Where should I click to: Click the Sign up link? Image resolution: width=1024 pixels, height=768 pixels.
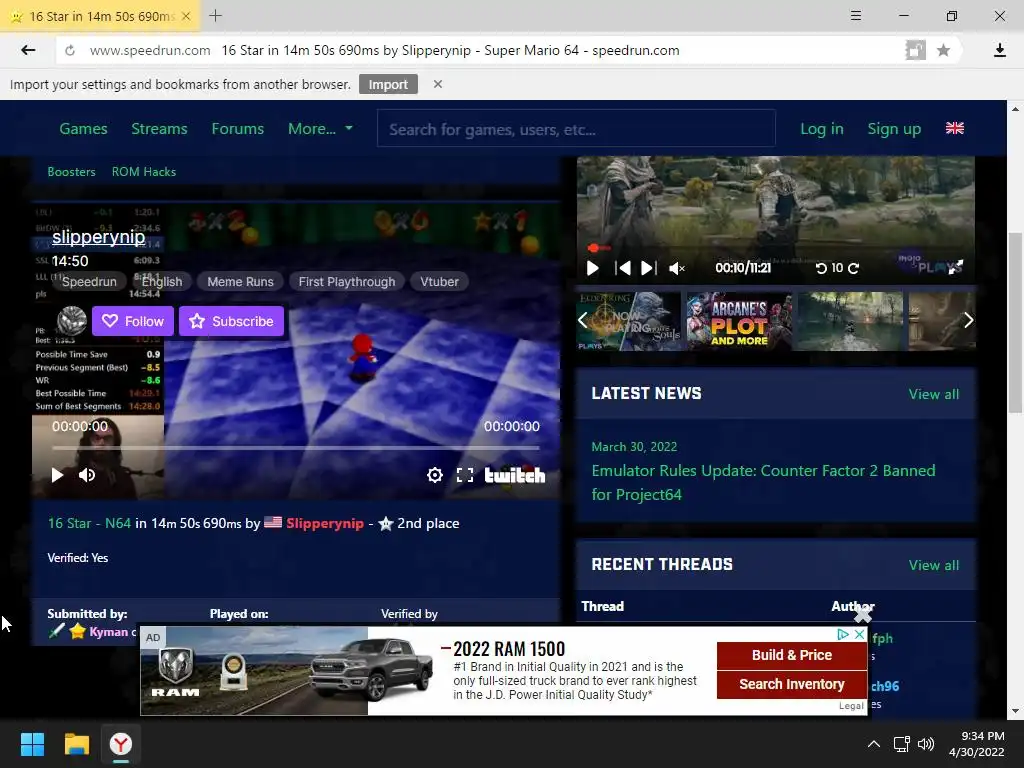[894, 129]
